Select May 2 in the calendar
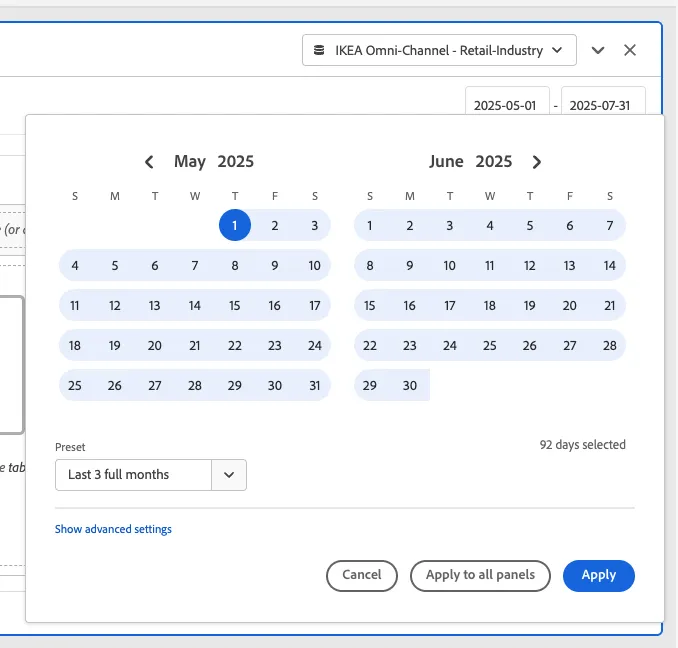The image size is (678, 648). click(275, 225)
